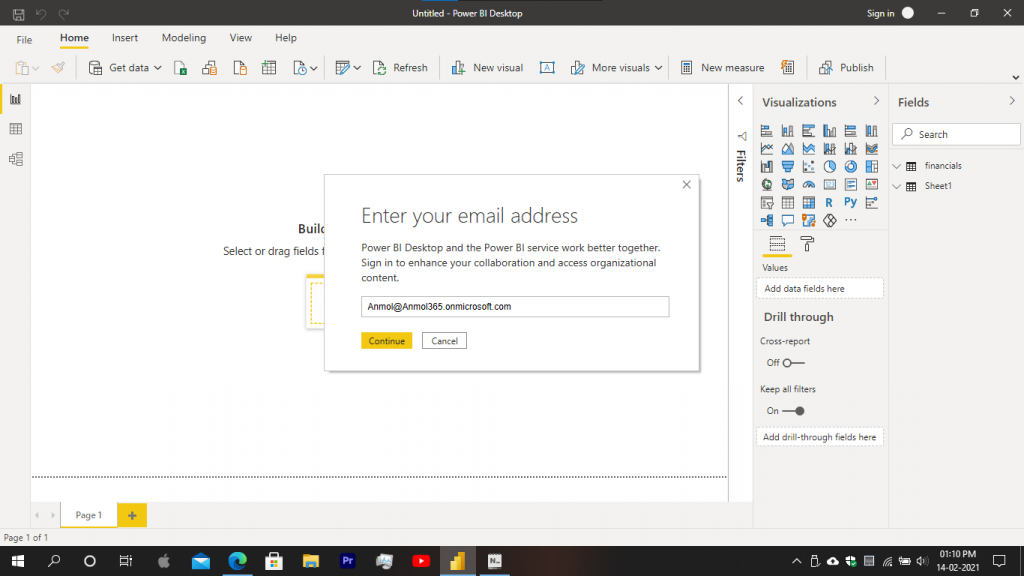The height and width of the screenshot is (576, 1024).
Task: Switch to the Modeling ribbon tab
Action: click(184, 38)
